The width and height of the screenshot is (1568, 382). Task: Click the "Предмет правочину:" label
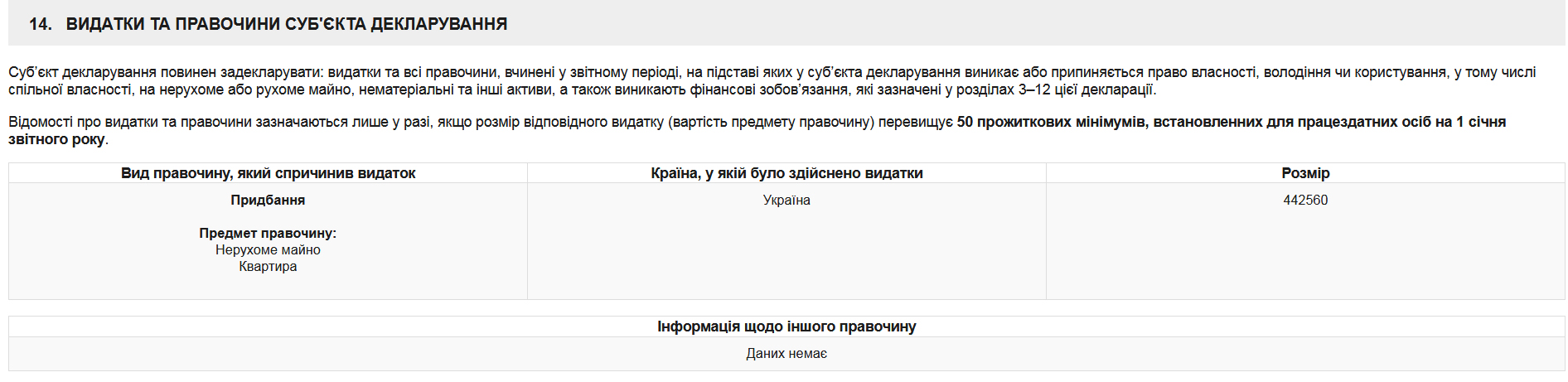click(268, 234)
